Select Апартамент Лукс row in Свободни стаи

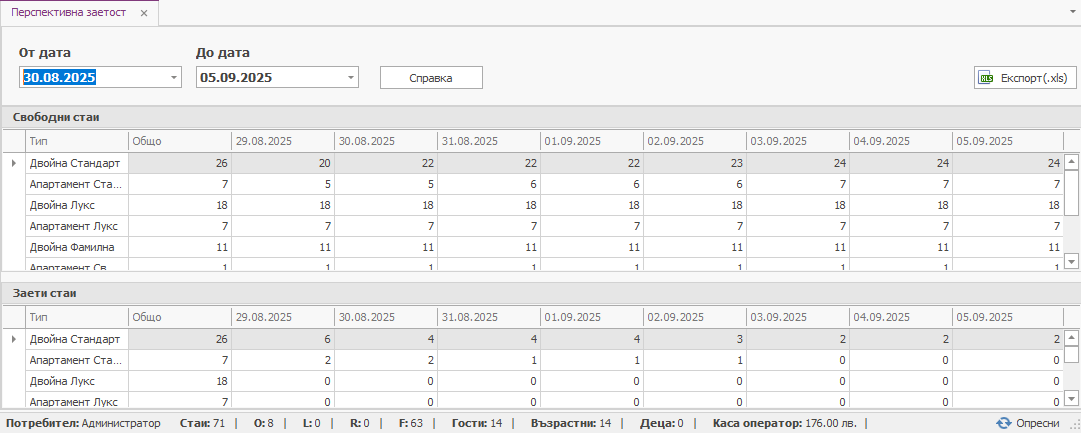pos(75,225)
